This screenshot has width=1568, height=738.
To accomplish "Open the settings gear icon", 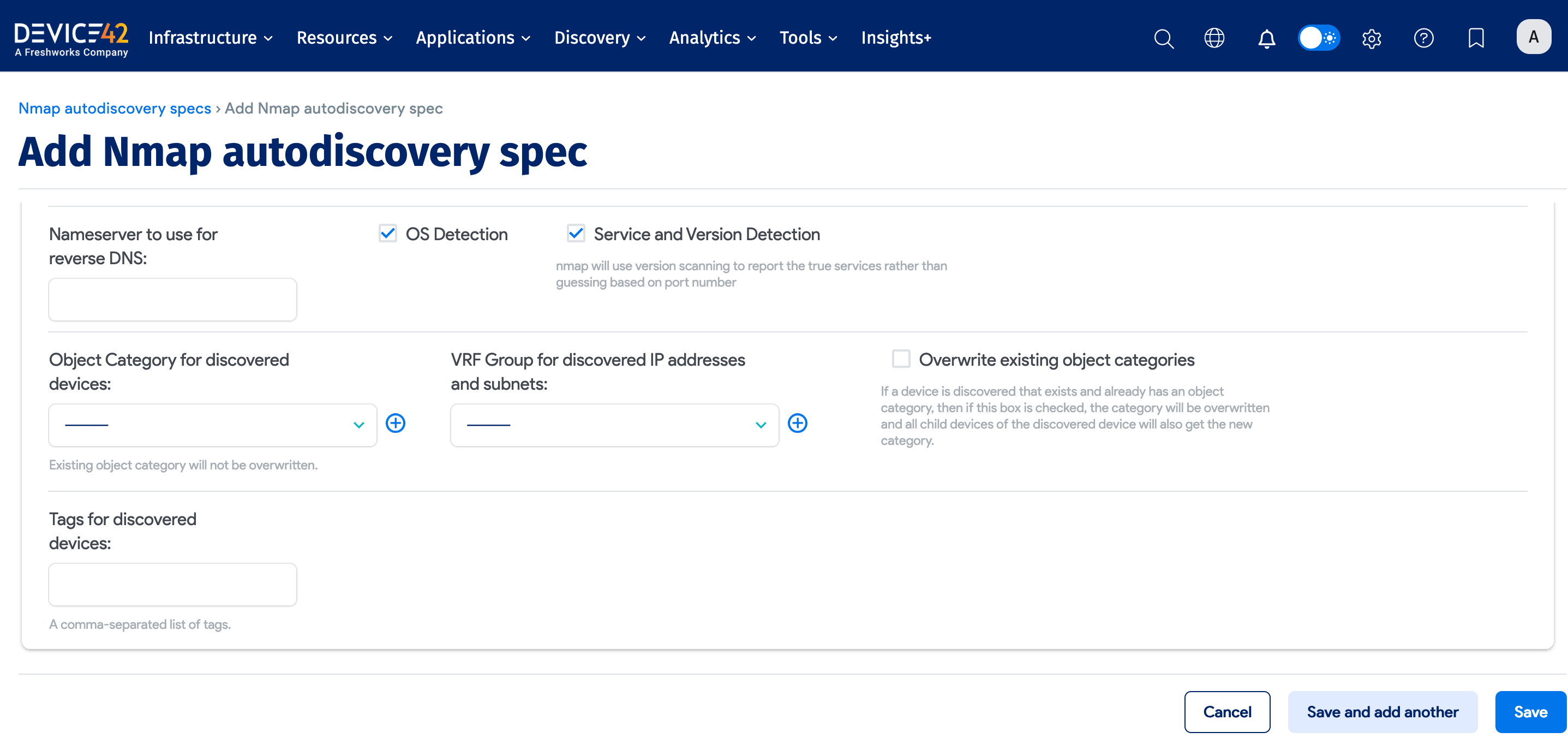I will tap(1372, 38).
